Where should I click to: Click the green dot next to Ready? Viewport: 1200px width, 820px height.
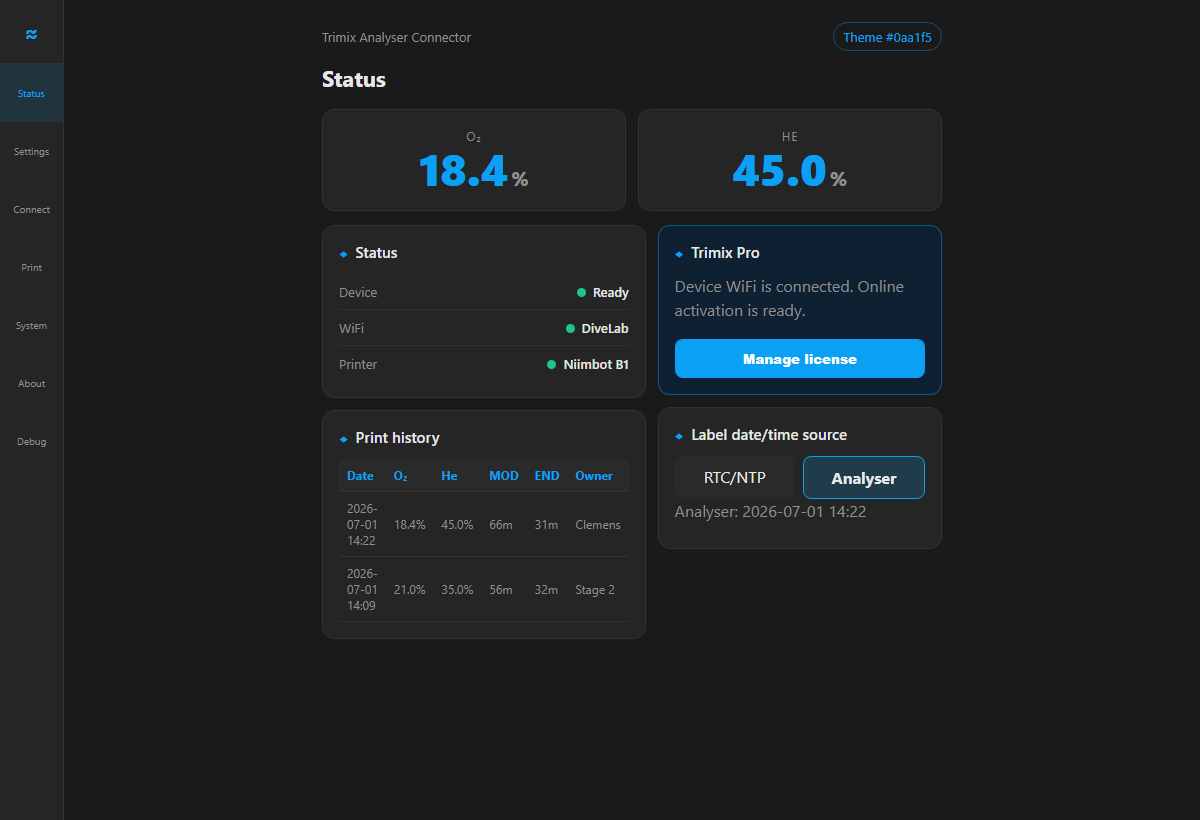pyautogui.click(x=581, y=292)
